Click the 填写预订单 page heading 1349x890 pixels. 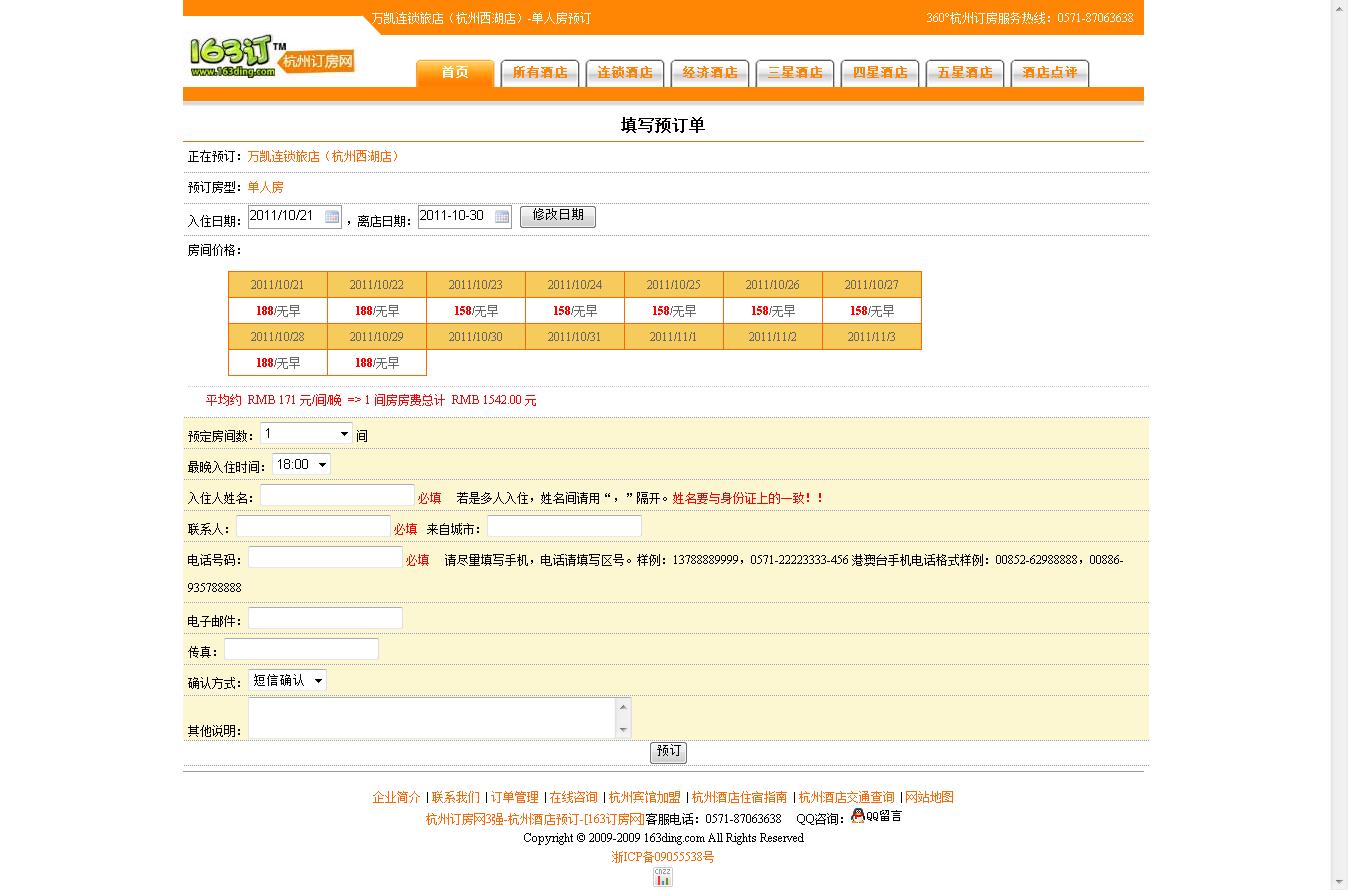pos(663,126)
